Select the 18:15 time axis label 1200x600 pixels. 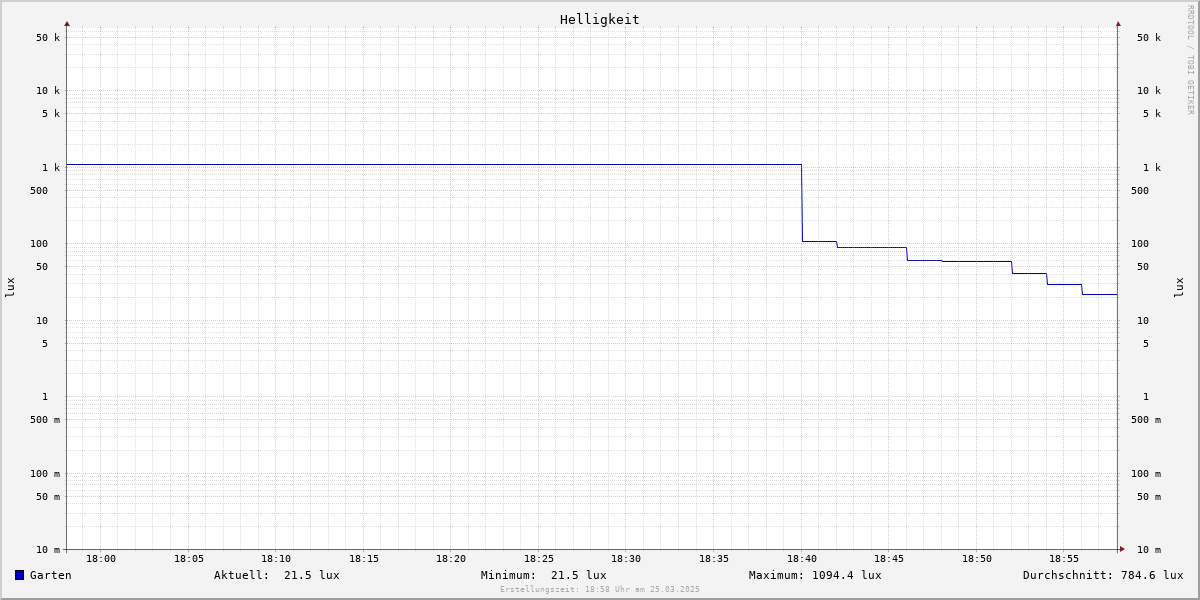click(364, 559)
